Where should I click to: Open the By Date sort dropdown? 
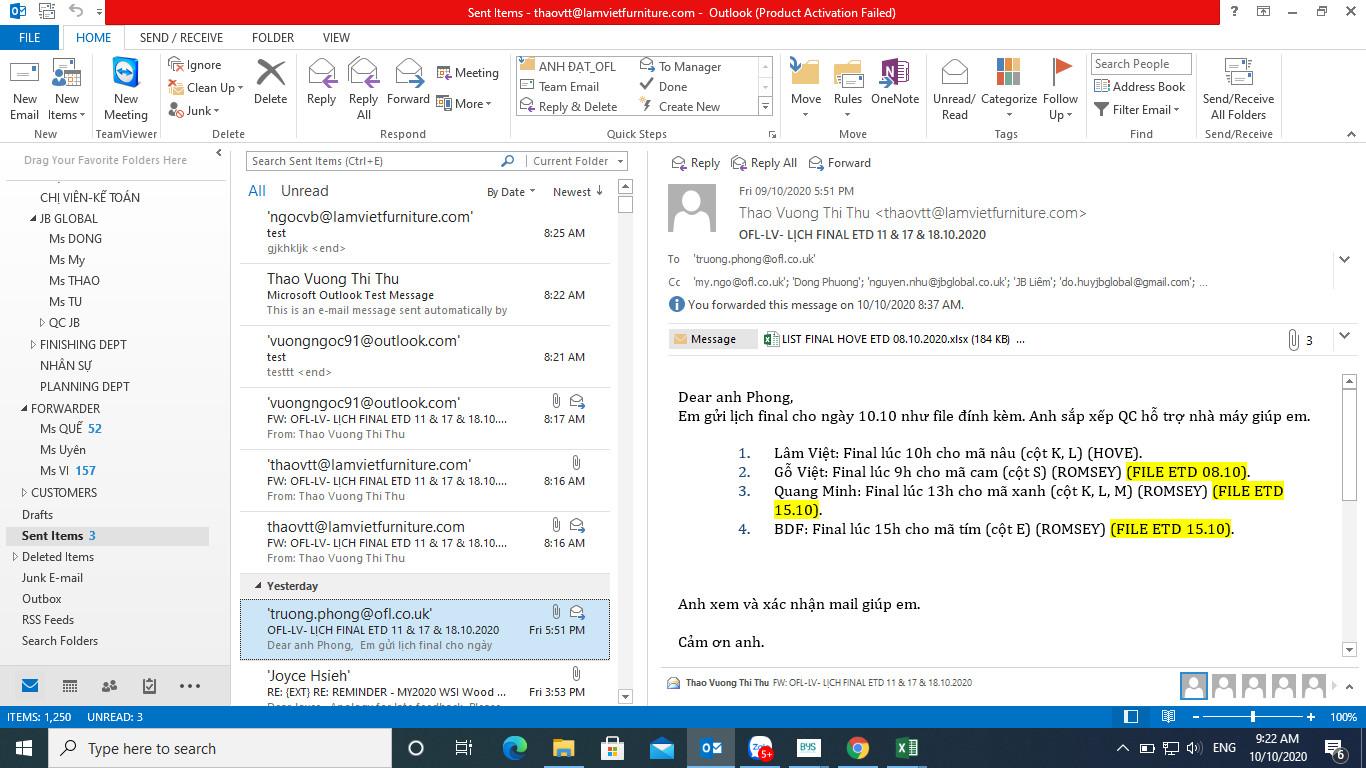pyautogui.click(x=511, y=192)
